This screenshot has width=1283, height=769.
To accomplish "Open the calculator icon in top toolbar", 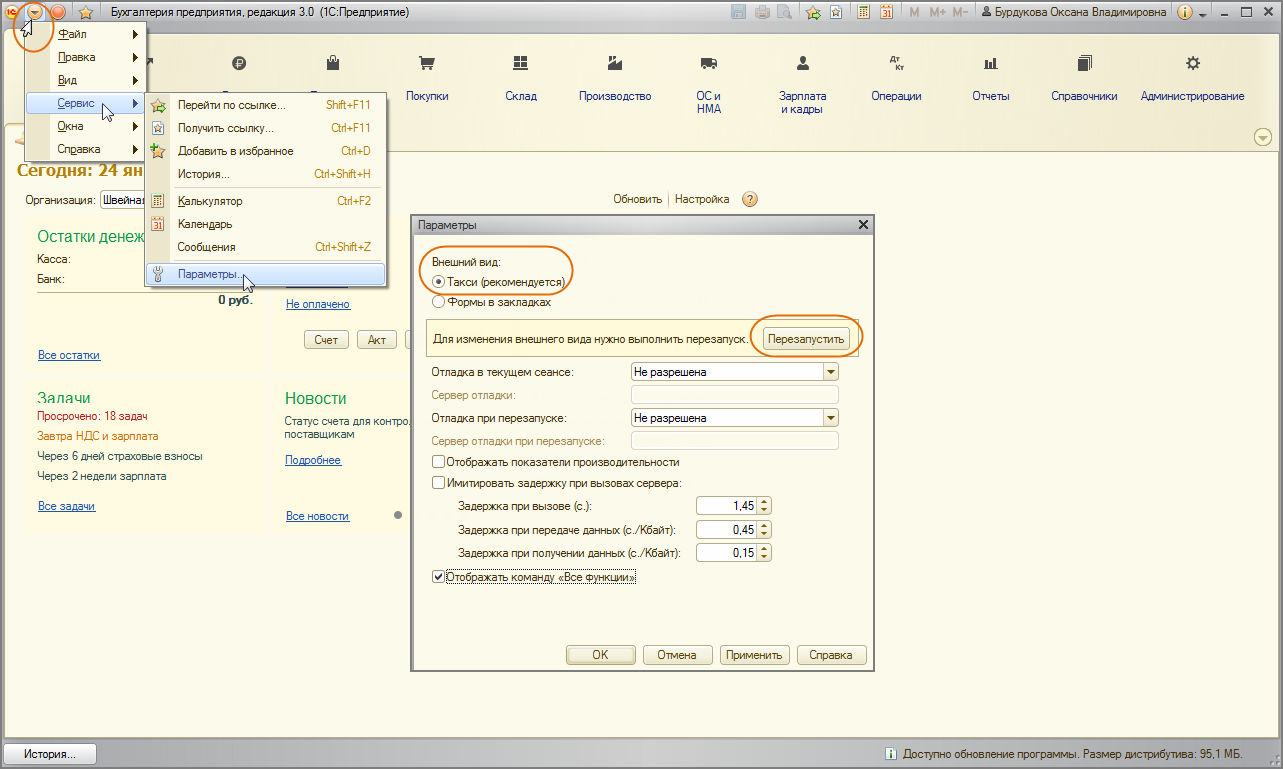I will coord(863,13).
